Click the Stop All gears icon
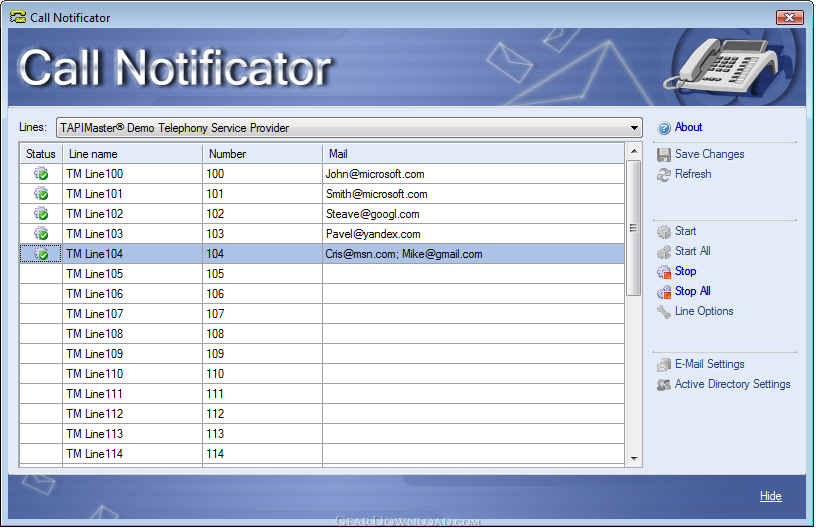 (x=664, y=292)
